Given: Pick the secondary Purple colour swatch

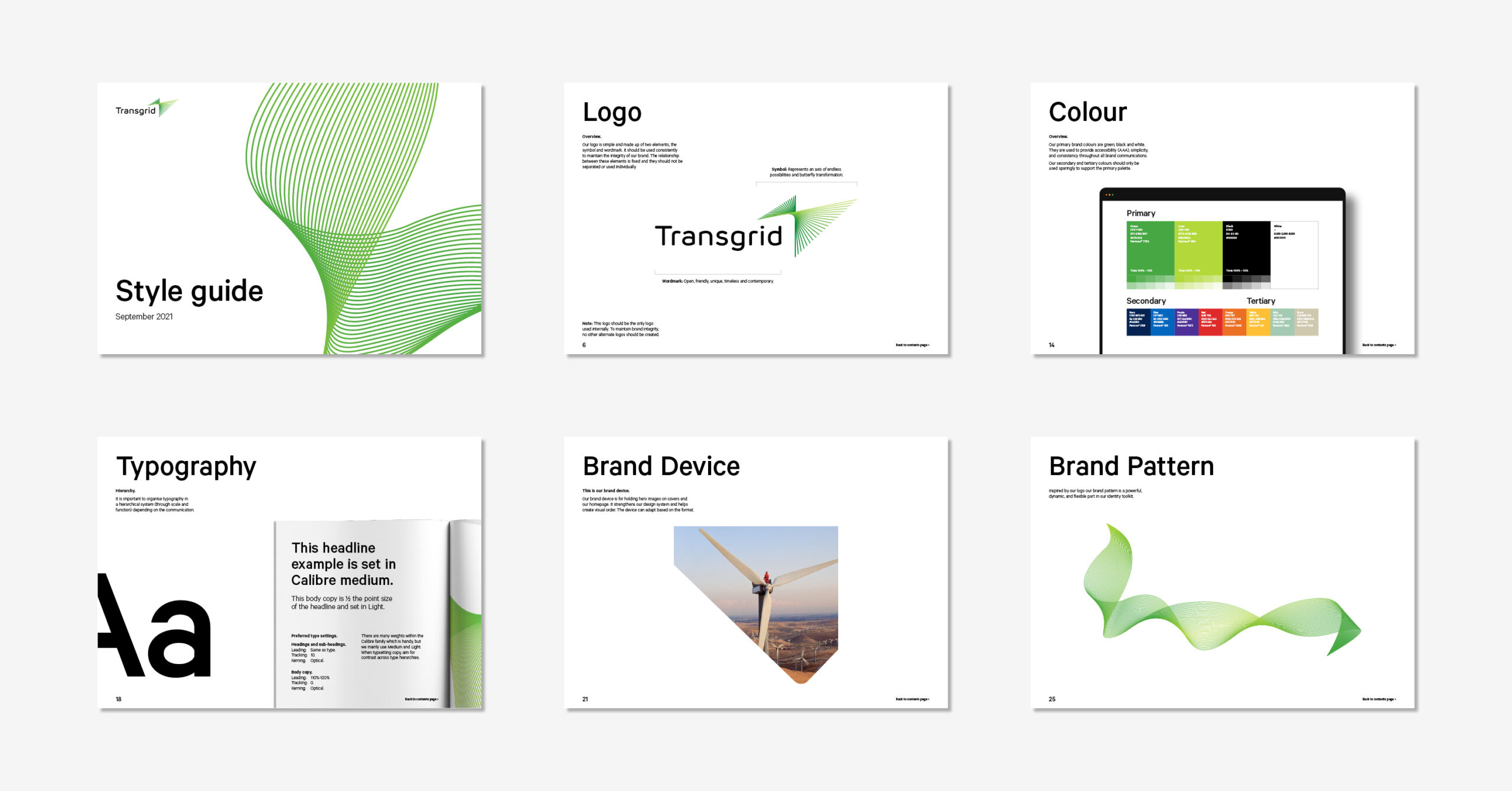Looking at the screenshot, I should [x=1187, y=322].
